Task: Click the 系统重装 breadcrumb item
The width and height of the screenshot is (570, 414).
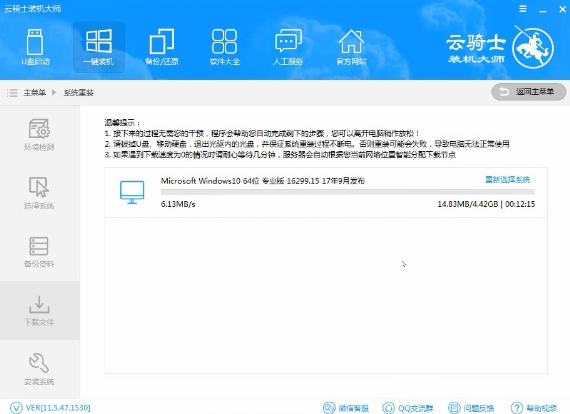Action: (79, 93)
